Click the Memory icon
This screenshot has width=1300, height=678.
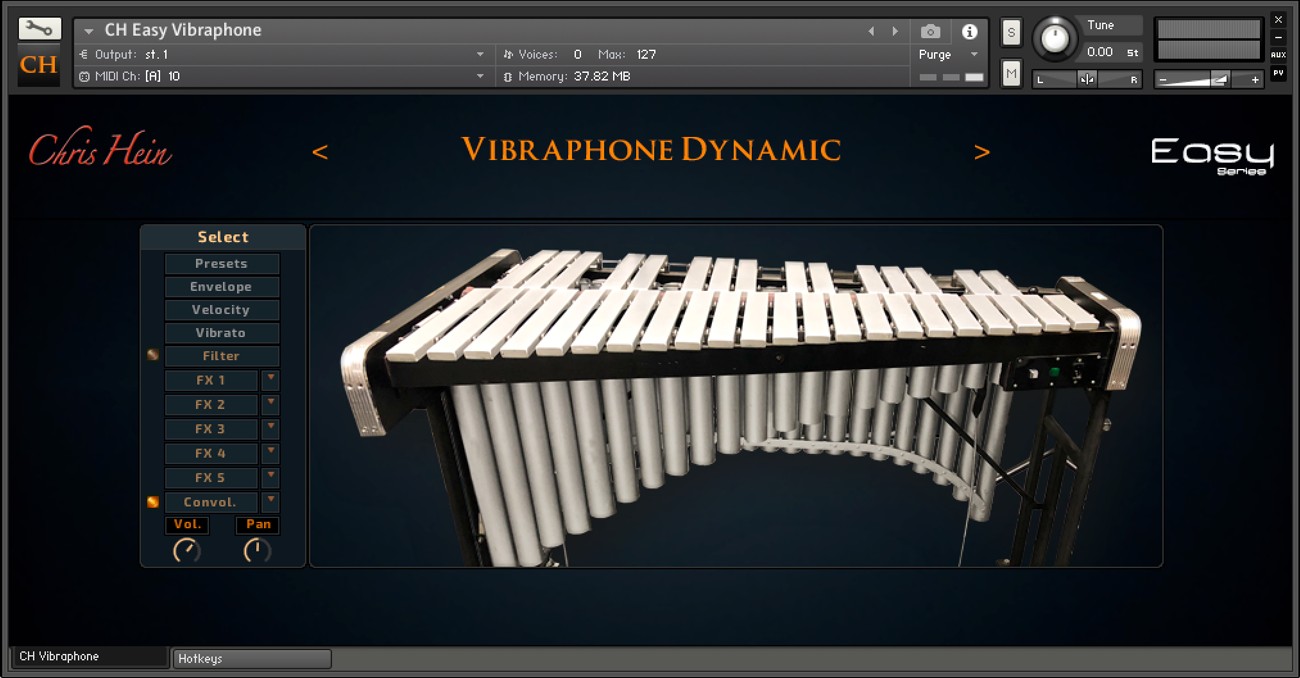pyautogui.click(x=508, y=76)
